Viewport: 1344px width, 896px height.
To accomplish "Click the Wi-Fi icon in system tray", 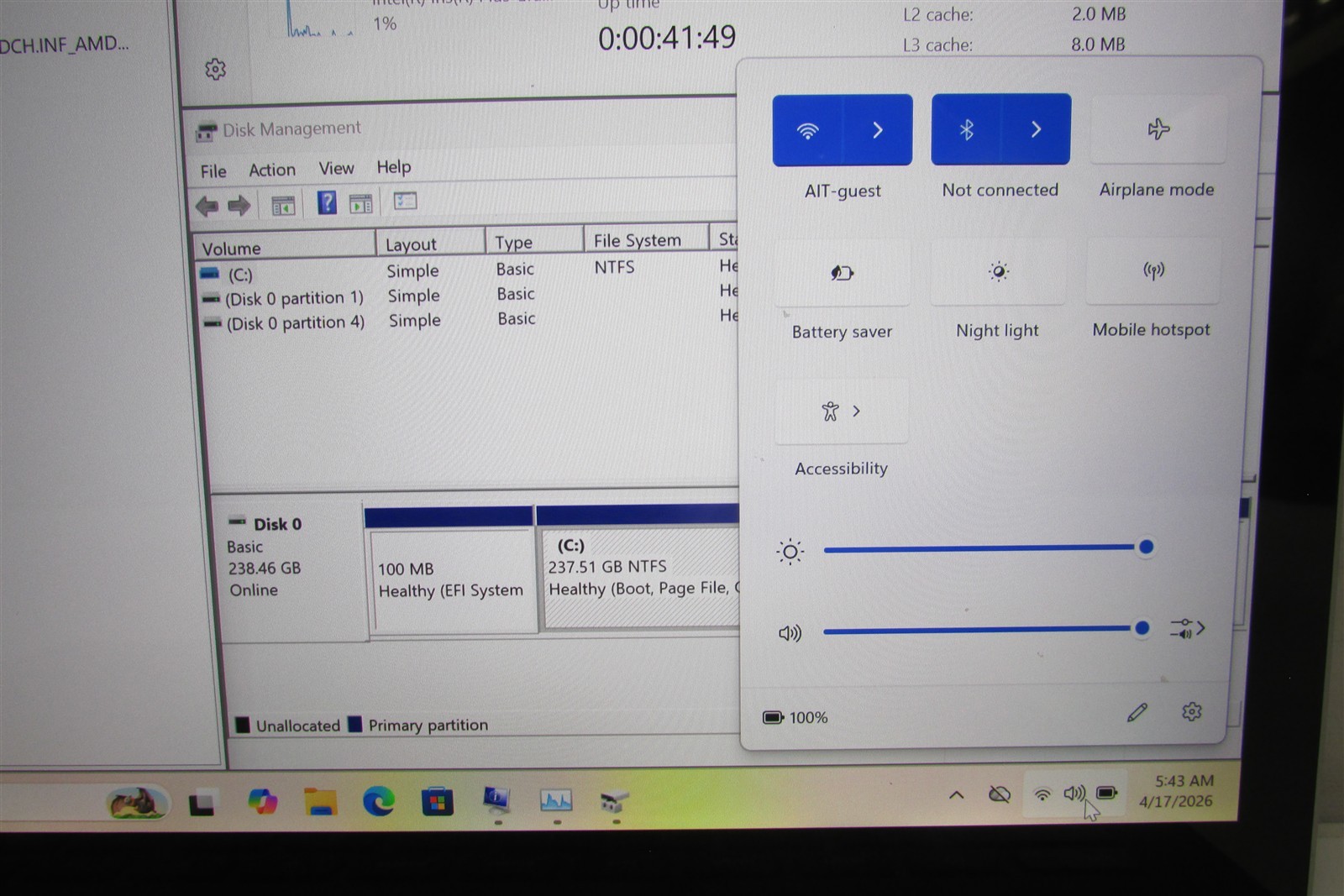I will coord(1042,794).
